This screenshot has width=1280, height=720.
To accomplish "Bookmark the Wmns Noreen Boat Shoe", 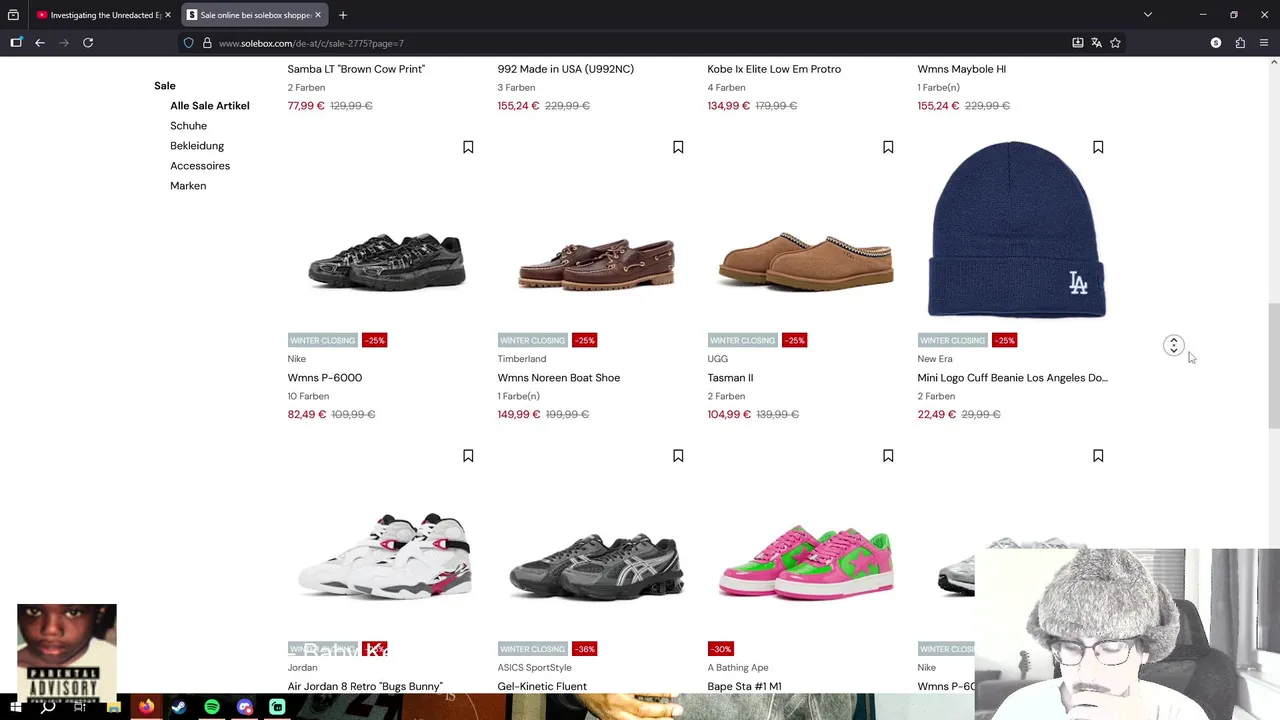I will 678,148.
